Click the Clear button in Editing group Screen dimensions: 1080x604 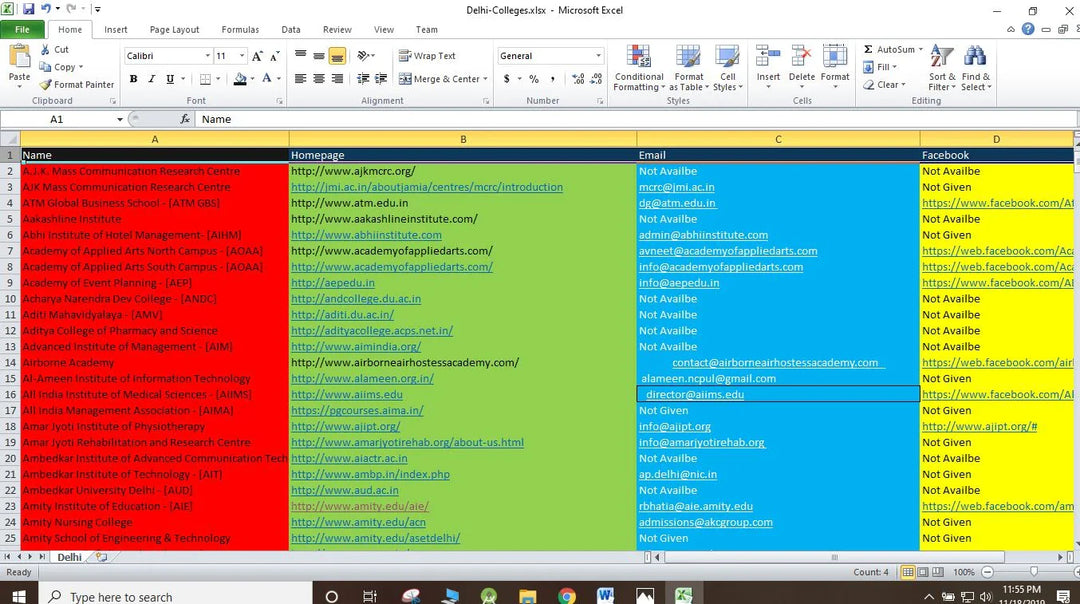click(x=884, y=84)
